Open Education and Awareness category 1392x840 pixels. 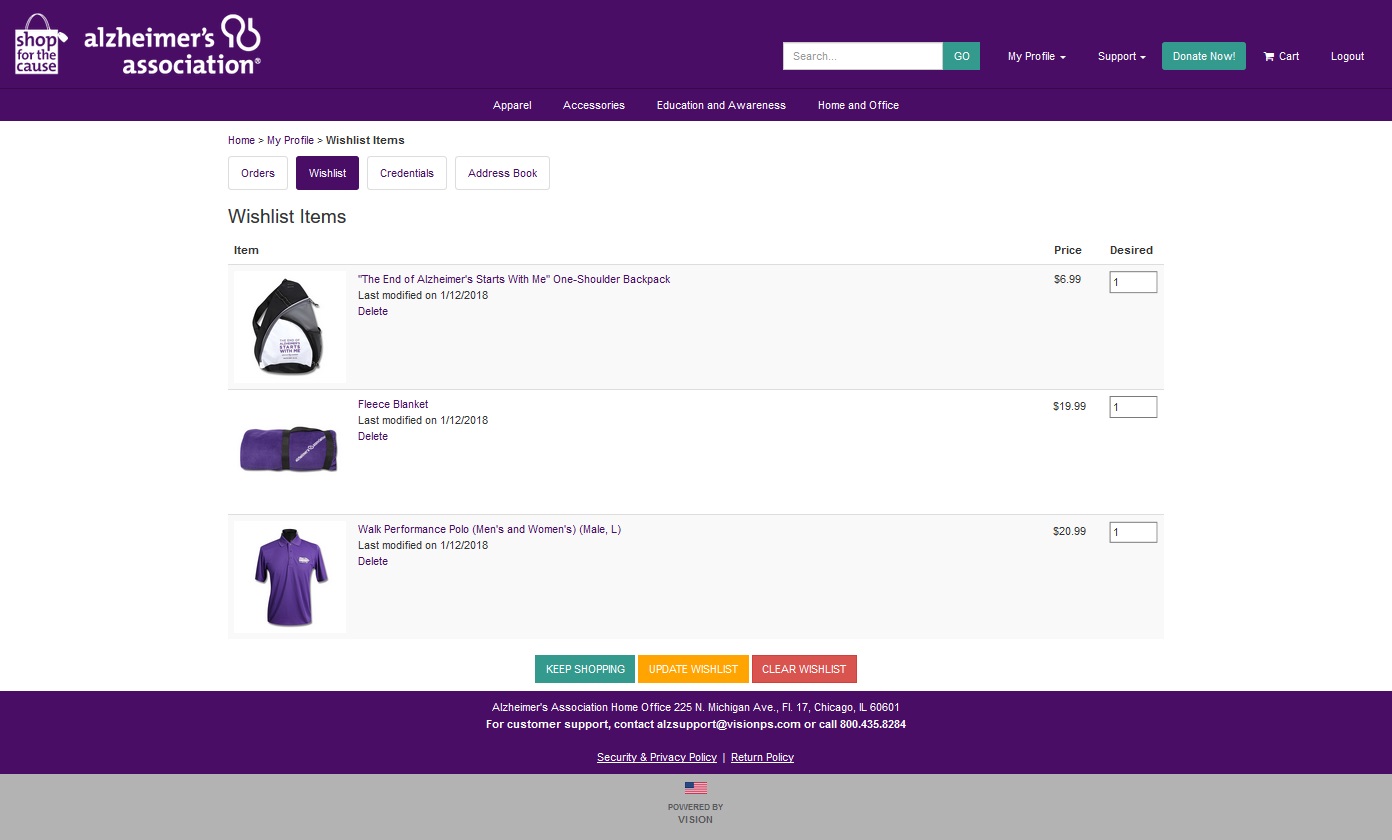[721, 105]
